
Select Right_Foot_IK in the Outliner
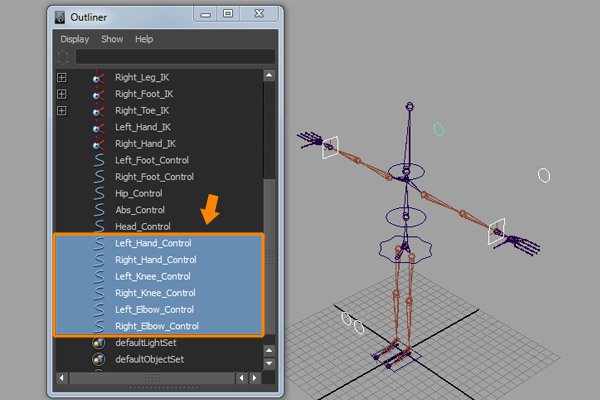(144, 94)
